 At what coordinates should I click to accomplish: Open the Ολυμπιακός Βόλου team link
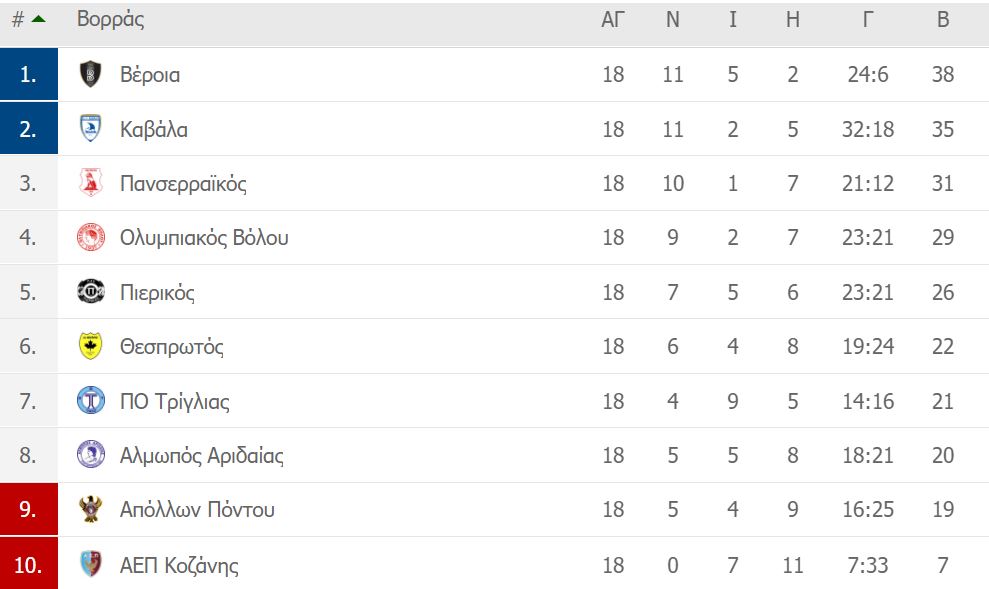204,238
